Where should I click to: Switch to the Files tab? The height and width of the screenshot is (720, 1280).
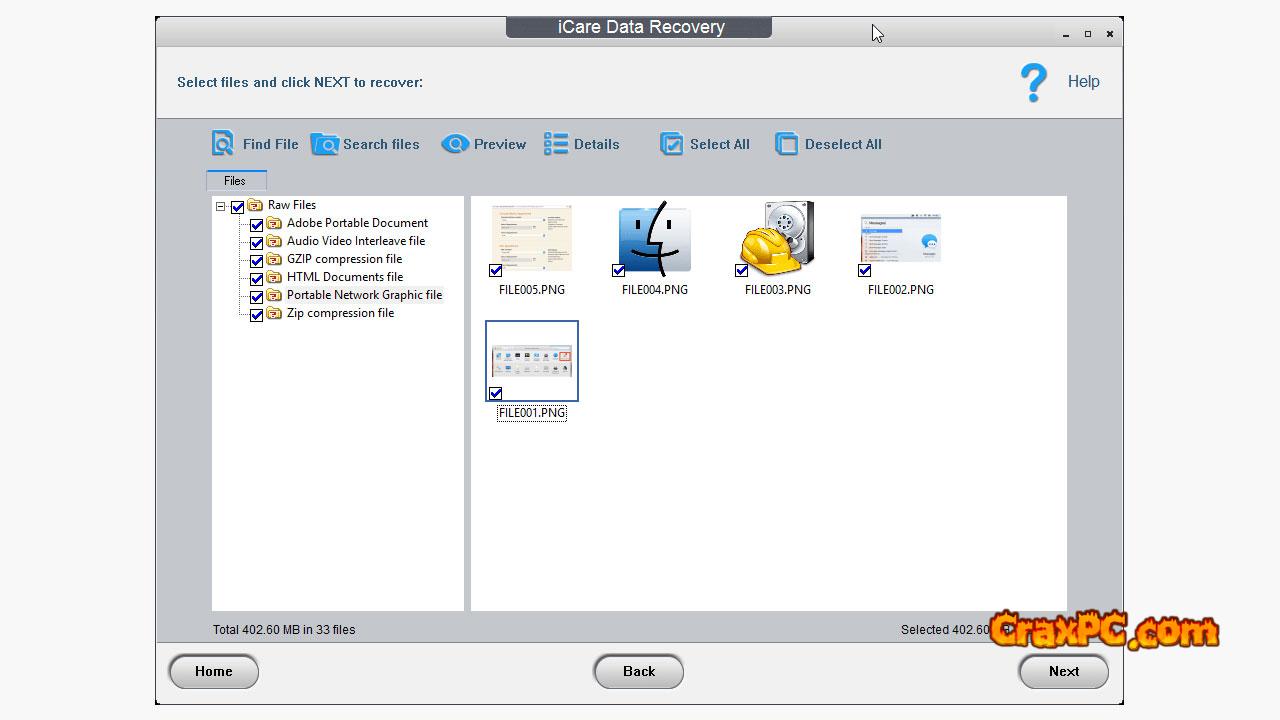[235, 181]
